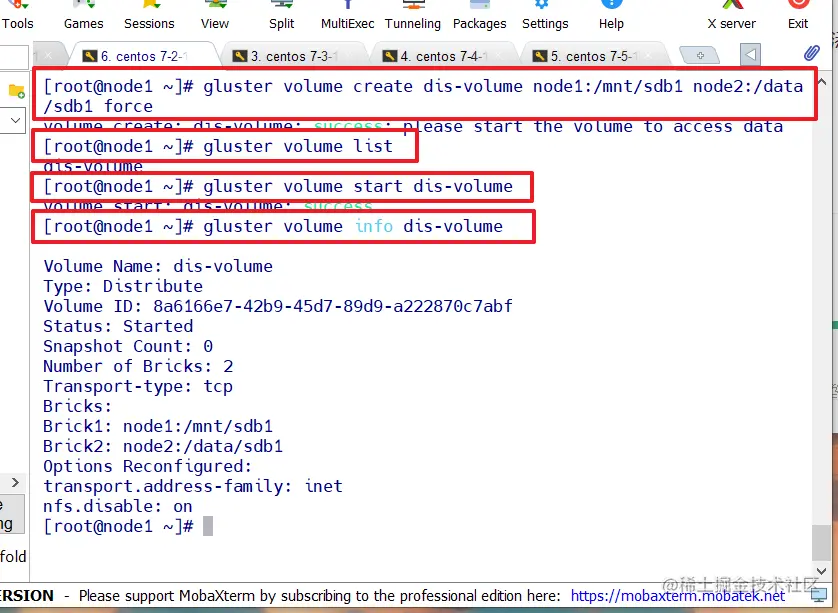The width and height of the screenshot is (838, 613).
Task: Open the Tools toolbar item
Action: pyautogui.click(x=18, y=16)
